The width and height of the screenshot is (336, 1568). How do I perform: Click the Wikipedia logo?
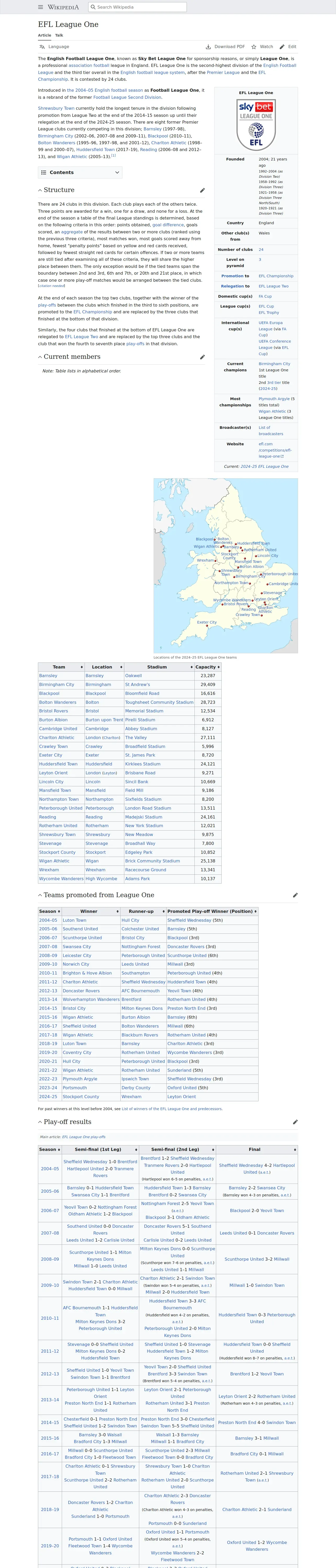pos(63,7)
